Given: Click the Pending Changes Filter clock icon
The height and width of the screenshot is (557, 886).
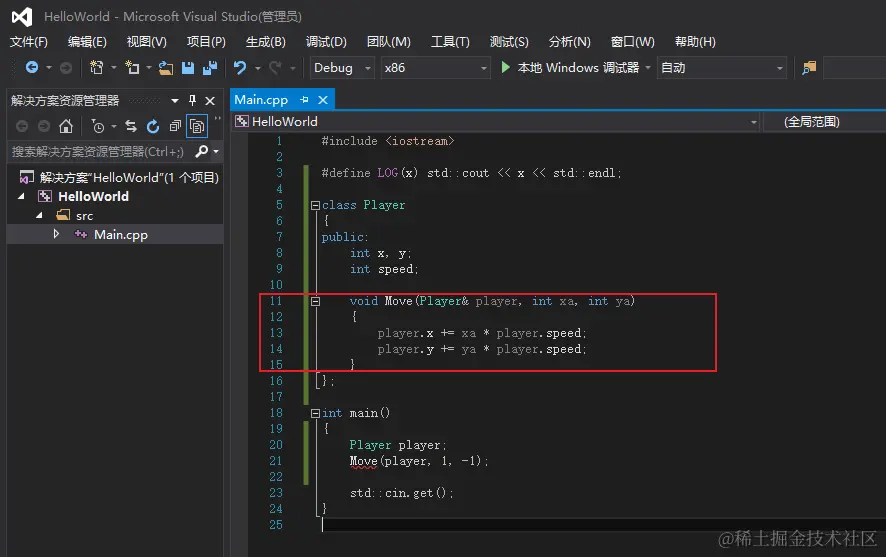Looking at the screenshot, I should 98,126.
